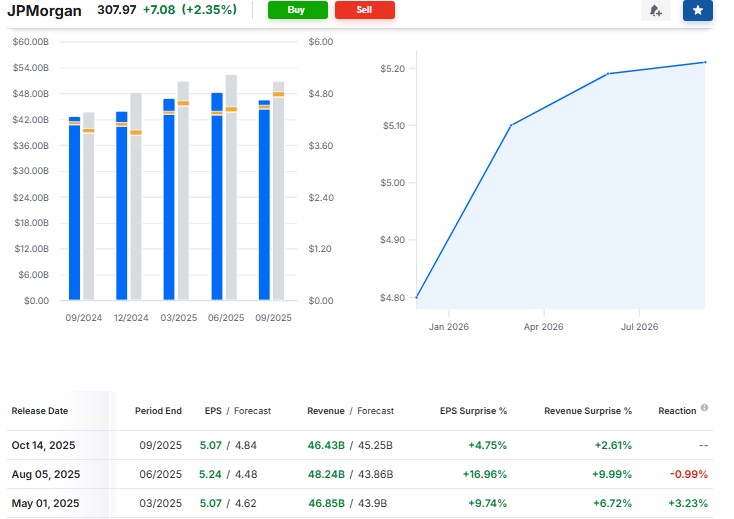Click revenue surprise +9.99%
Viewport: 734px width, 519px height.
(x=612, y=474)
